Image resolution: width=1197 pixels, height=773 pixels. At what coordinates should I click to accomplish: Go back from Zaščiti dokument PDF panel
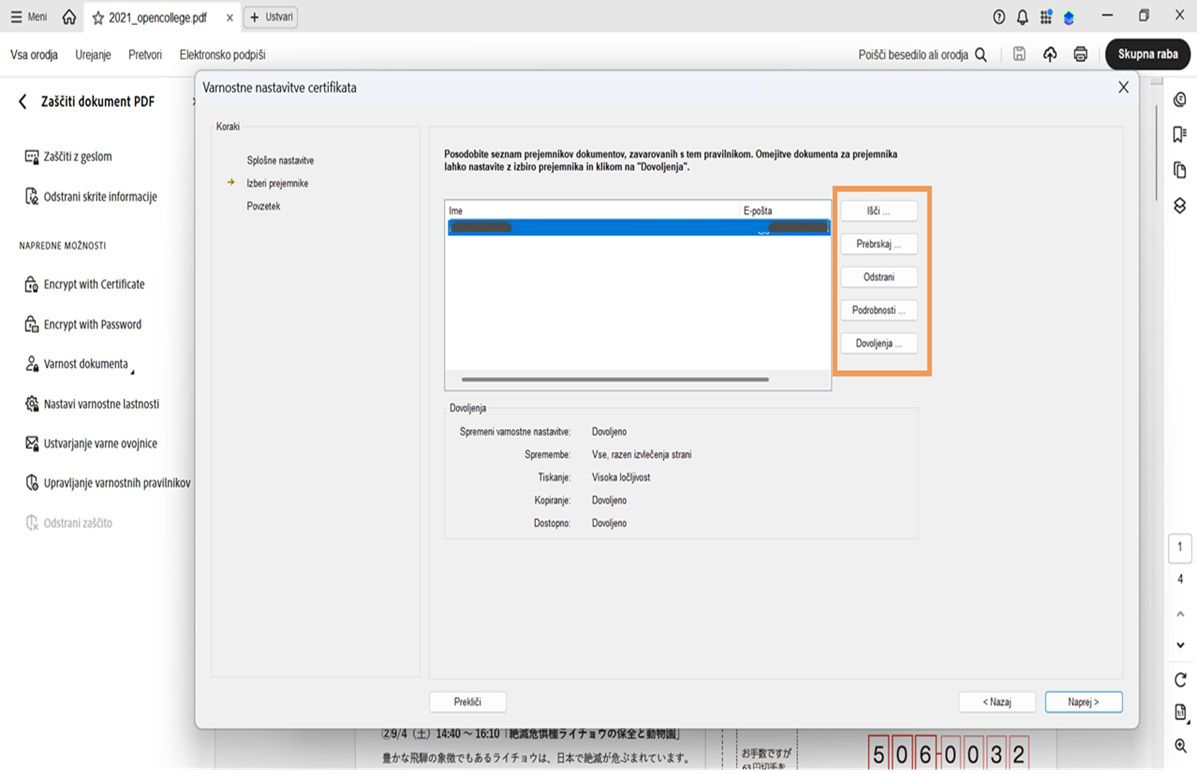(22, 101)
